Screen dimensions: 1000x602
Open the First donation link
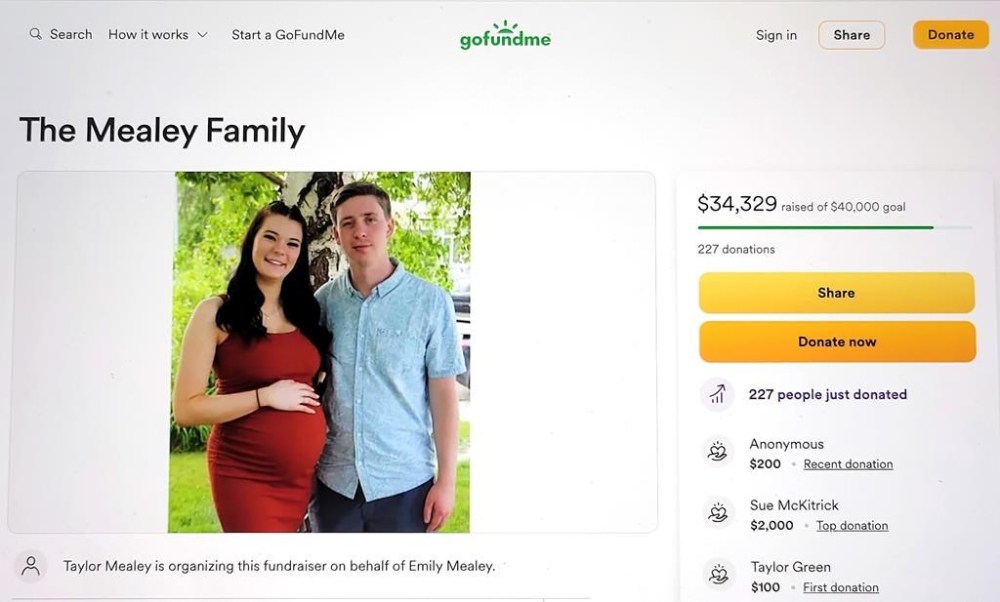pos(841,587)
